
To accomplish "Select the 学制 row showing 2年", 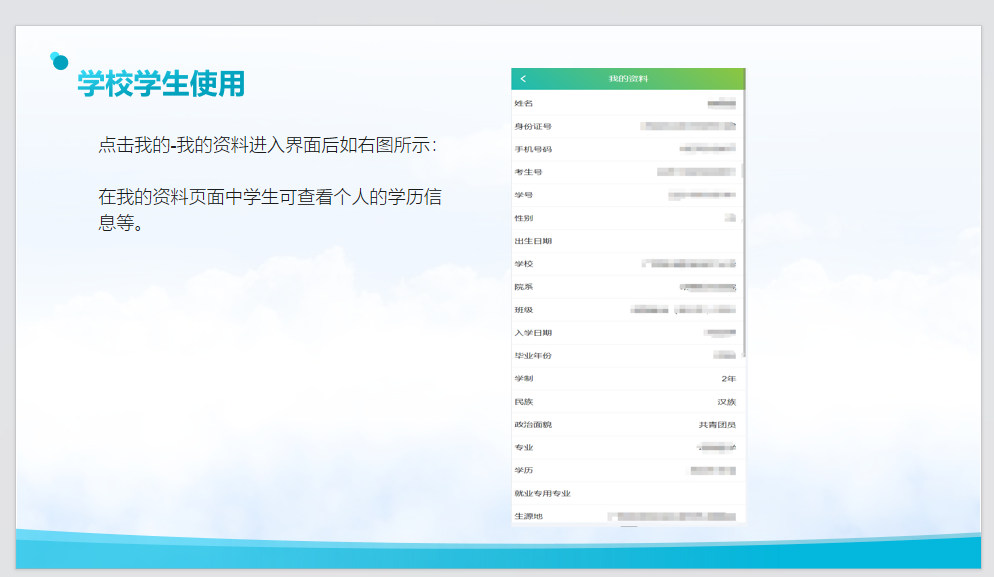I will (x=627, y=379).
